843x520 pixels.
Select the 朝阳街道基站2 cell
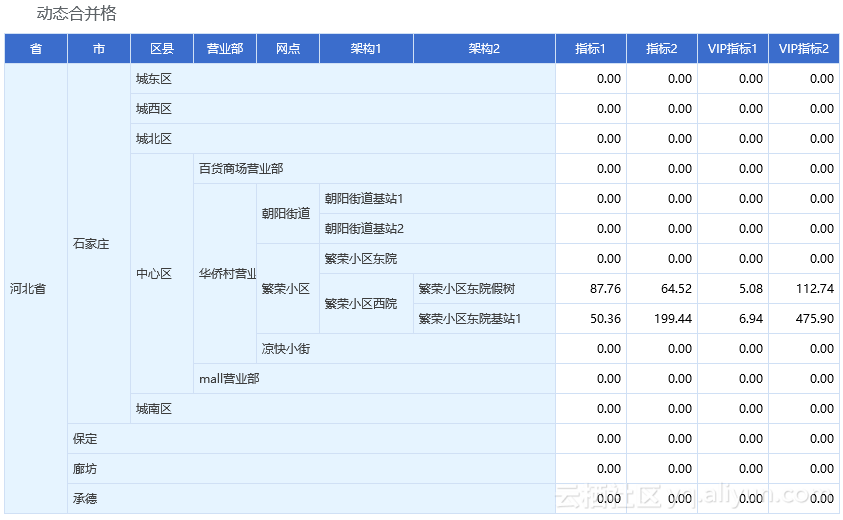pyautogui.click(x=437, y=229)
